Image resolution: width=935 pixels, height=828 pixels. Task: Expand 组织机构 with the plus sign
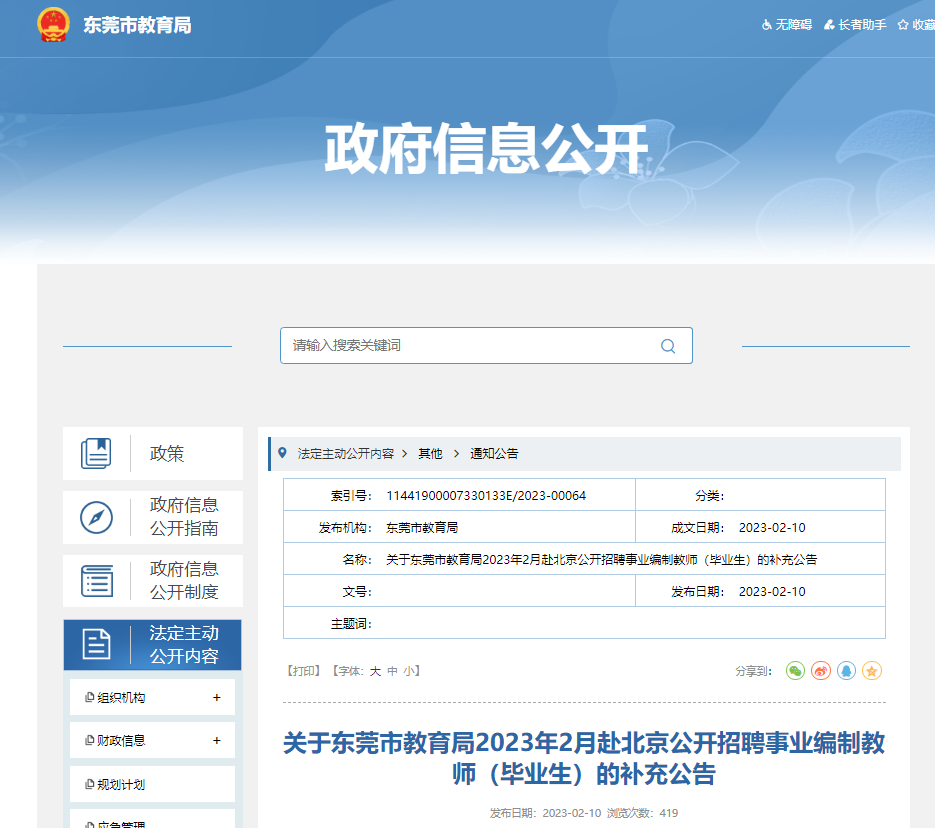(217, 698)
